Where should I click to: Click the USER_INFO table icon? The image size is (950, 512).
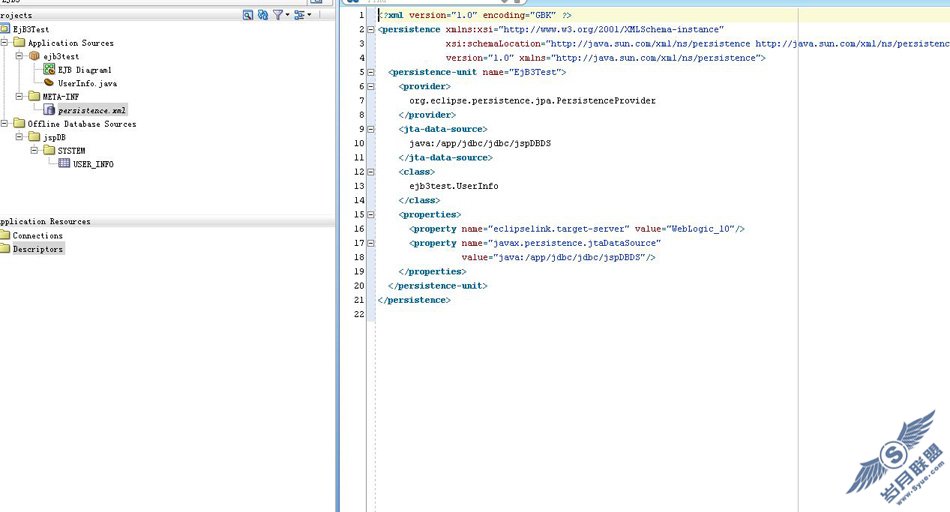click(x=64, y=163)
